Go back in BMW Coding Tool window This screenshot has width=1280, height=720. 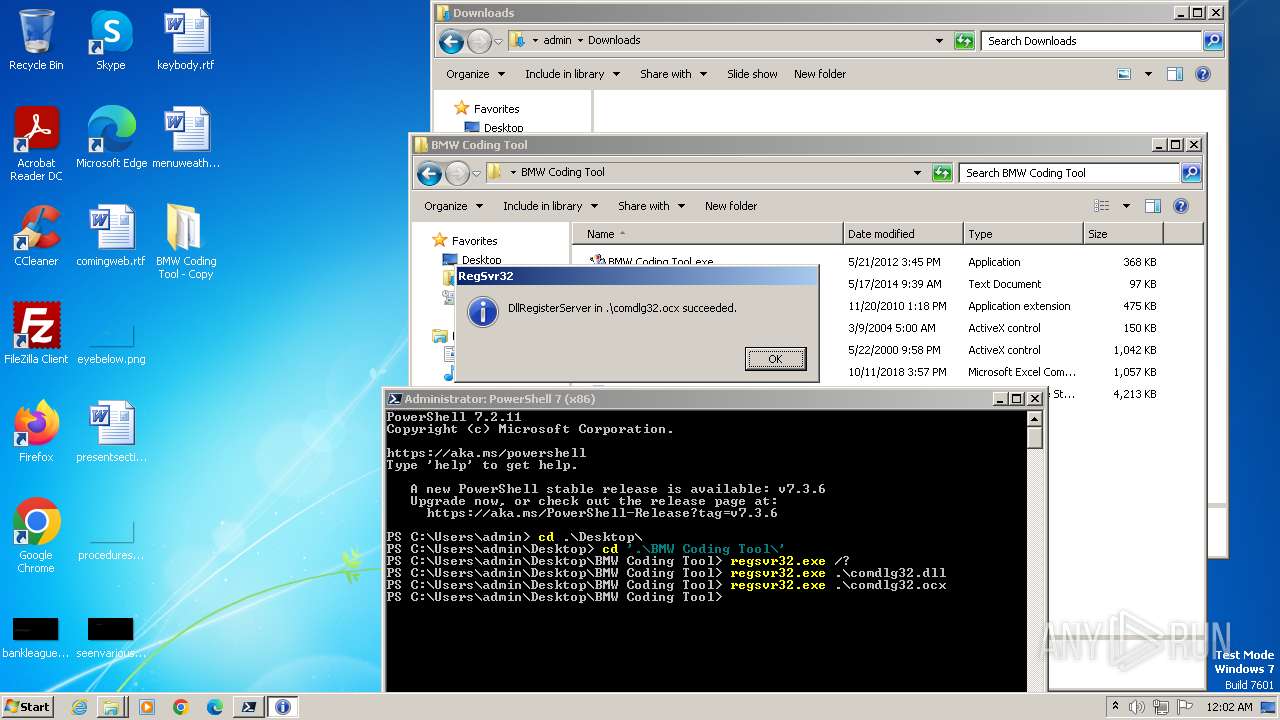point(430,174)
